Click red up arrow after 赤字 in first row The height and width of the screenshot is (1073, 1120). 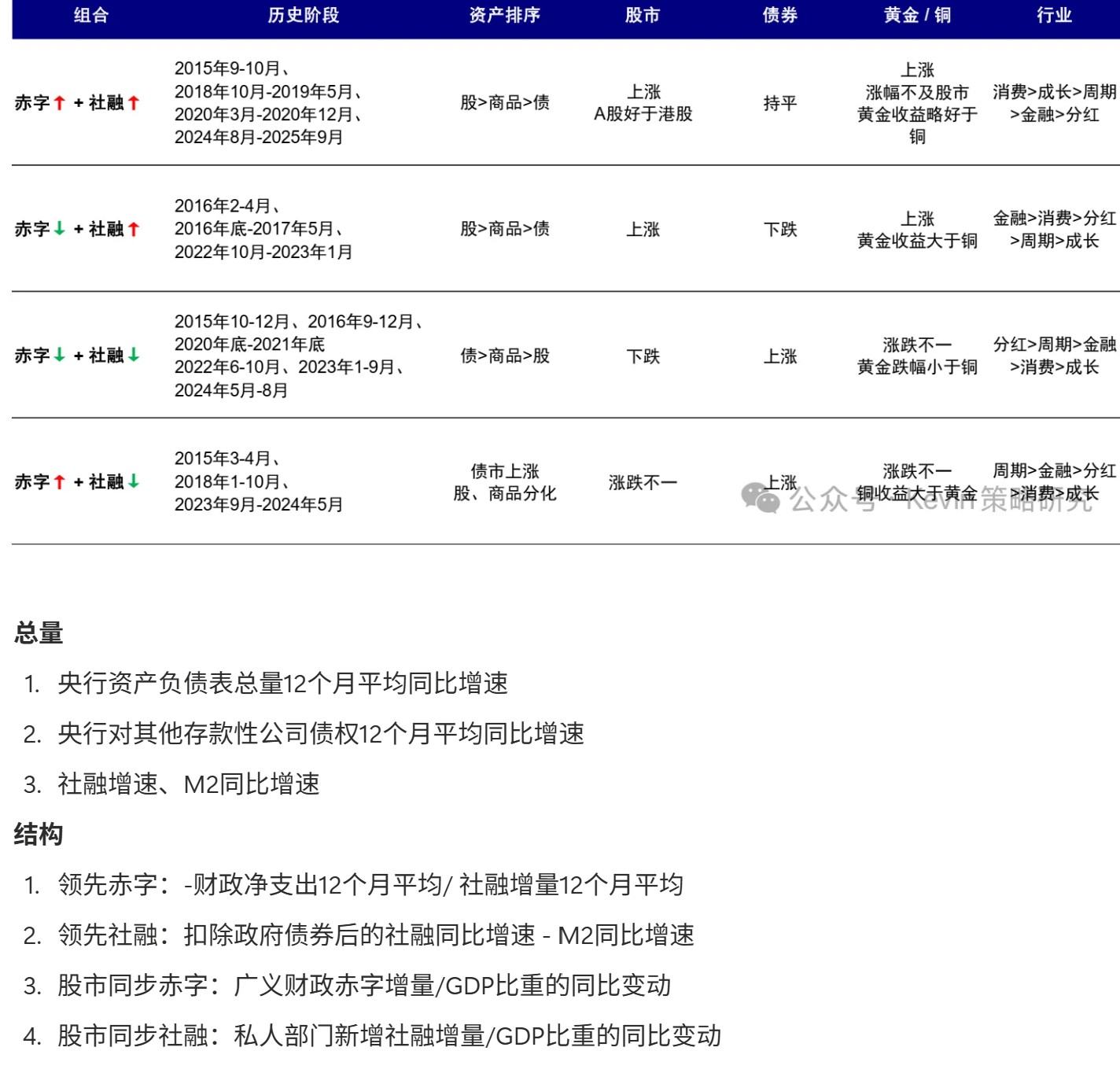(x=59, y=103)
